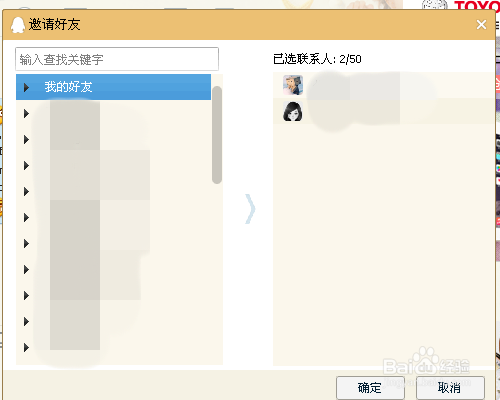Close the 邀请好友 dialog

[481, 25]
